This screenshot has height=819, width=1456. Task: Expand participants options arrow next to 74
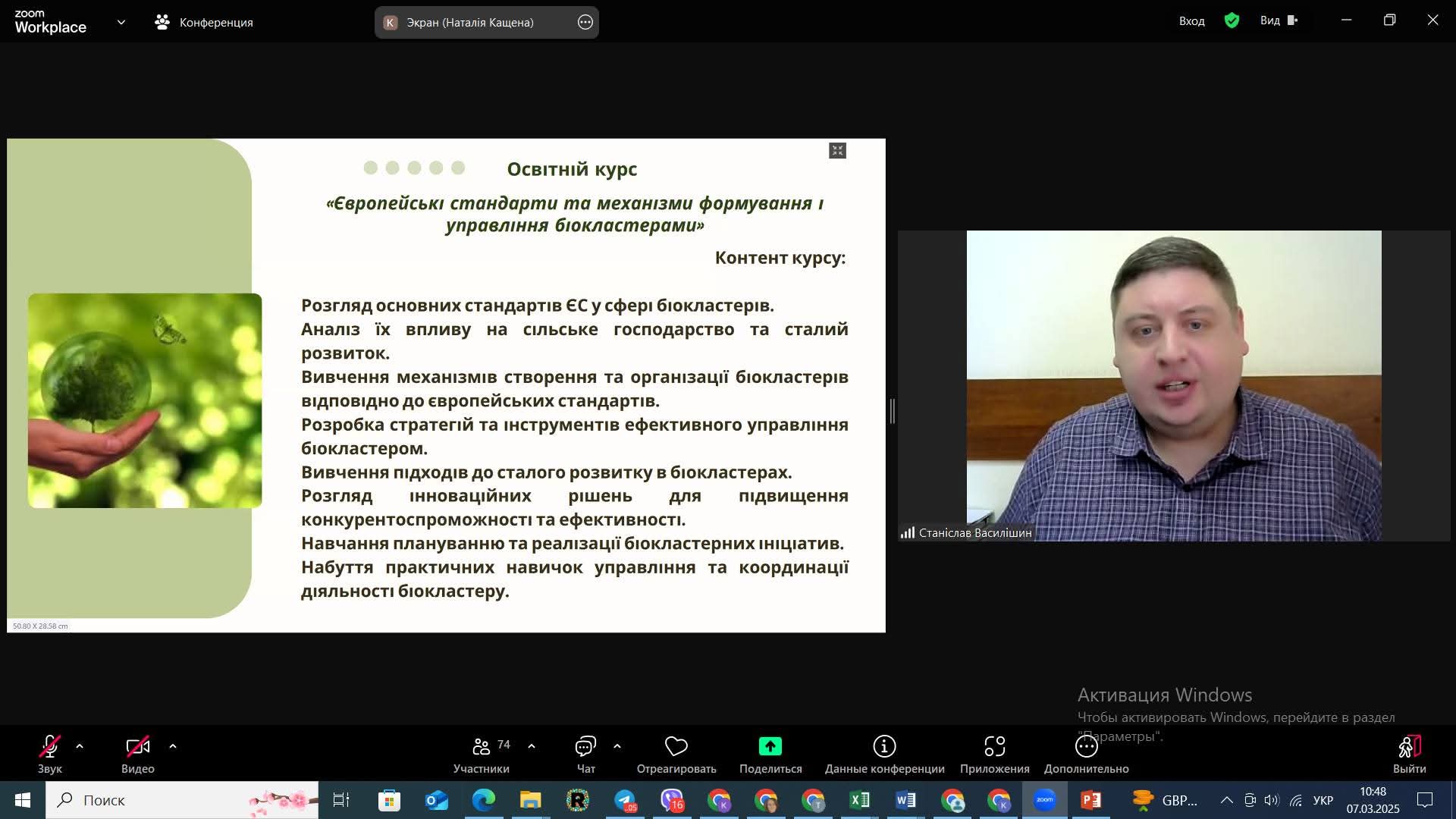532,747
